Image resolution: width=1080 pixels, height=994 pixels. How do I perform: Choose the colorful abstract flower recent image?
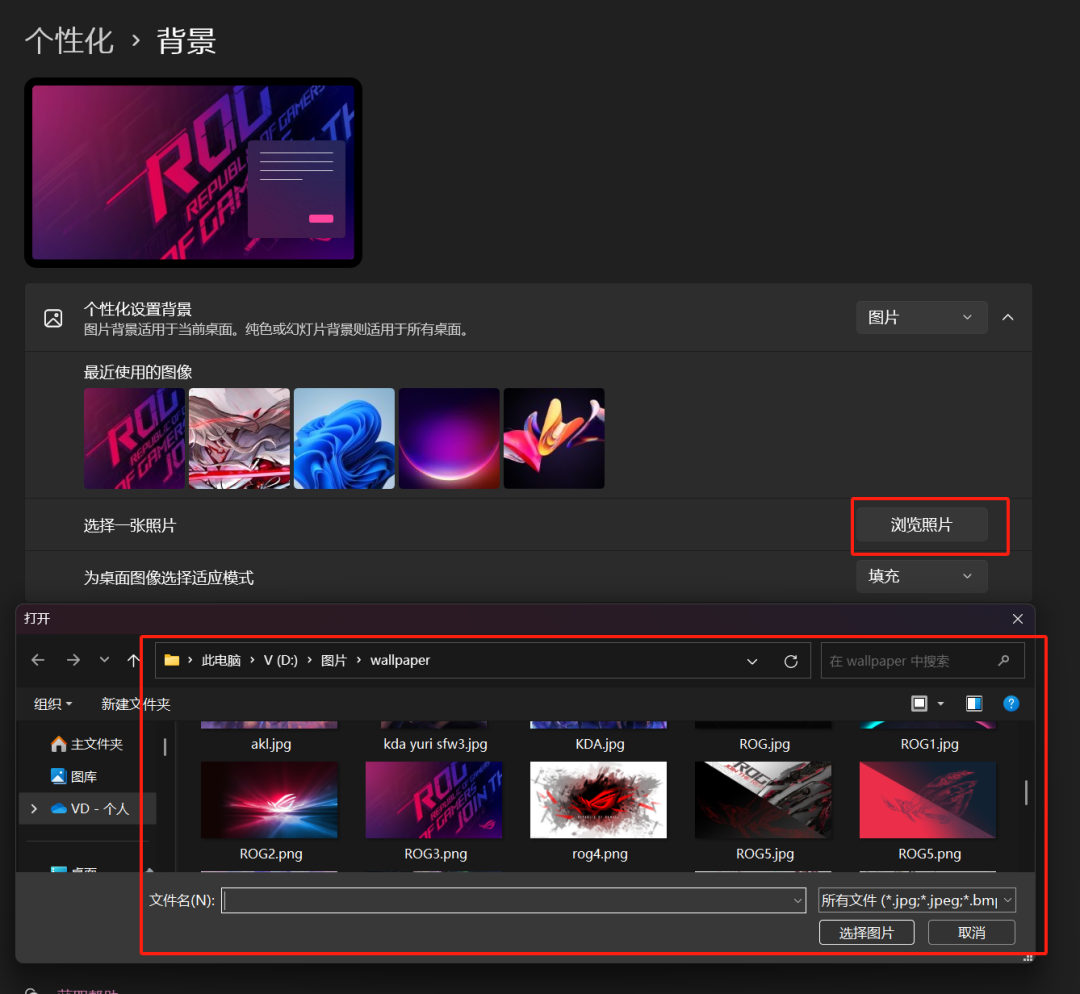554,438
